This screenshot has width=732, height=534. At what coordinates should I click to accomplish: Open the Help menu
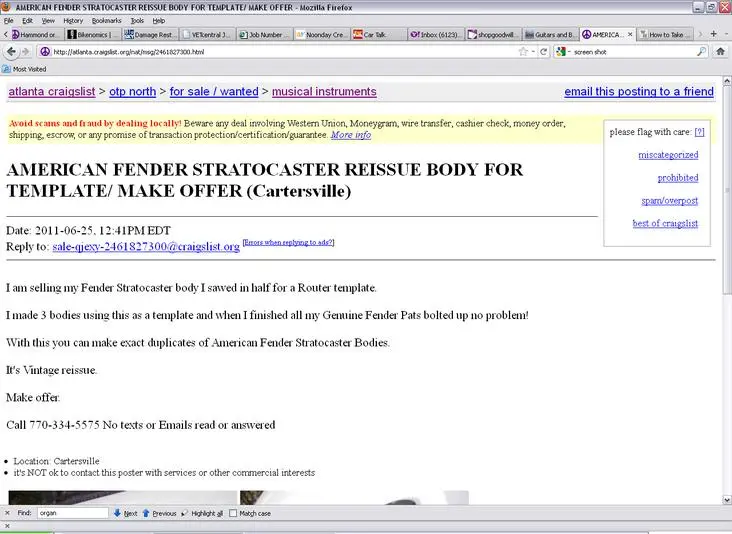pos(159,21)
